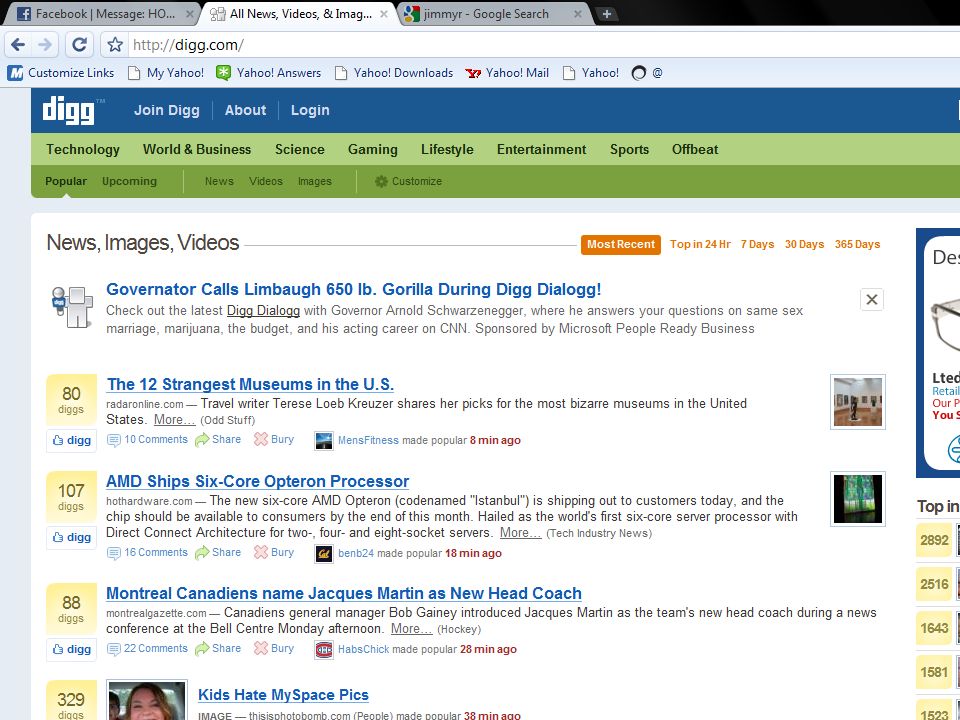This screenshot has width=960, height=720.
Task: Open Yahoo! Mail bookmark
Action: click(x=508, y=73)
